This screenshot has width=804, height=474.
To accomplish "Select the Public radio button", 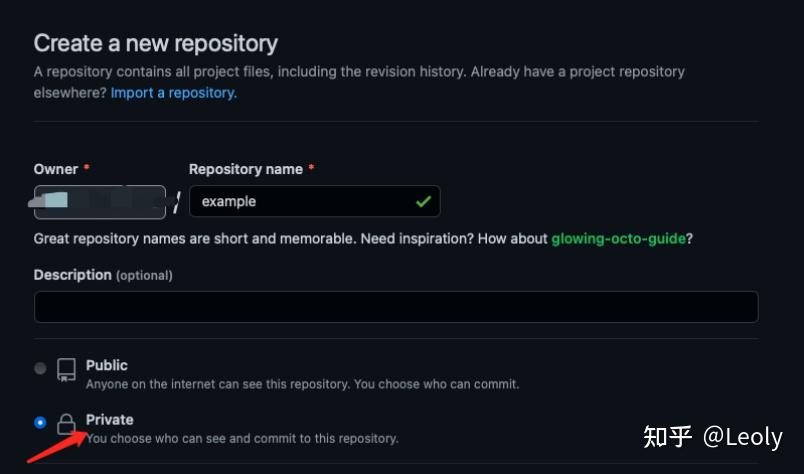I will click(40, 368).
